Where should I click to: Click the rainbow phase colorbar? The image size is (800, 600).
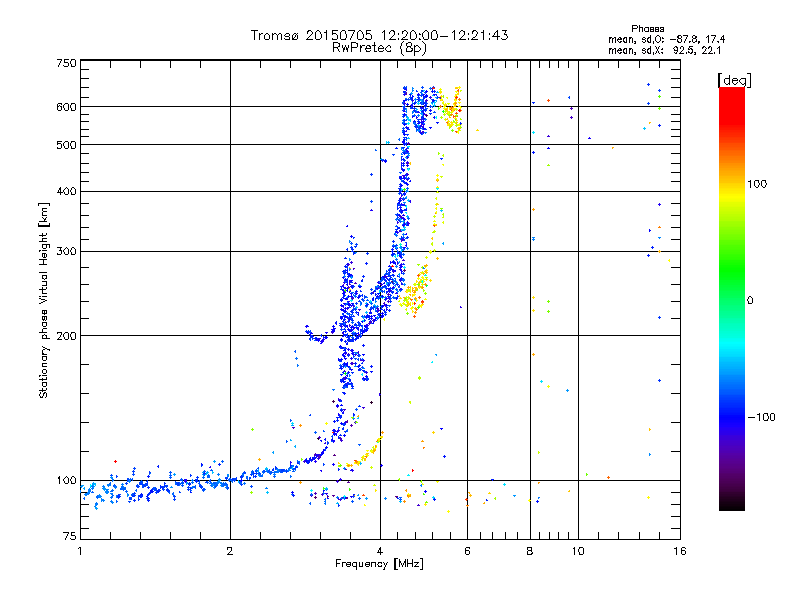point(732,299)
